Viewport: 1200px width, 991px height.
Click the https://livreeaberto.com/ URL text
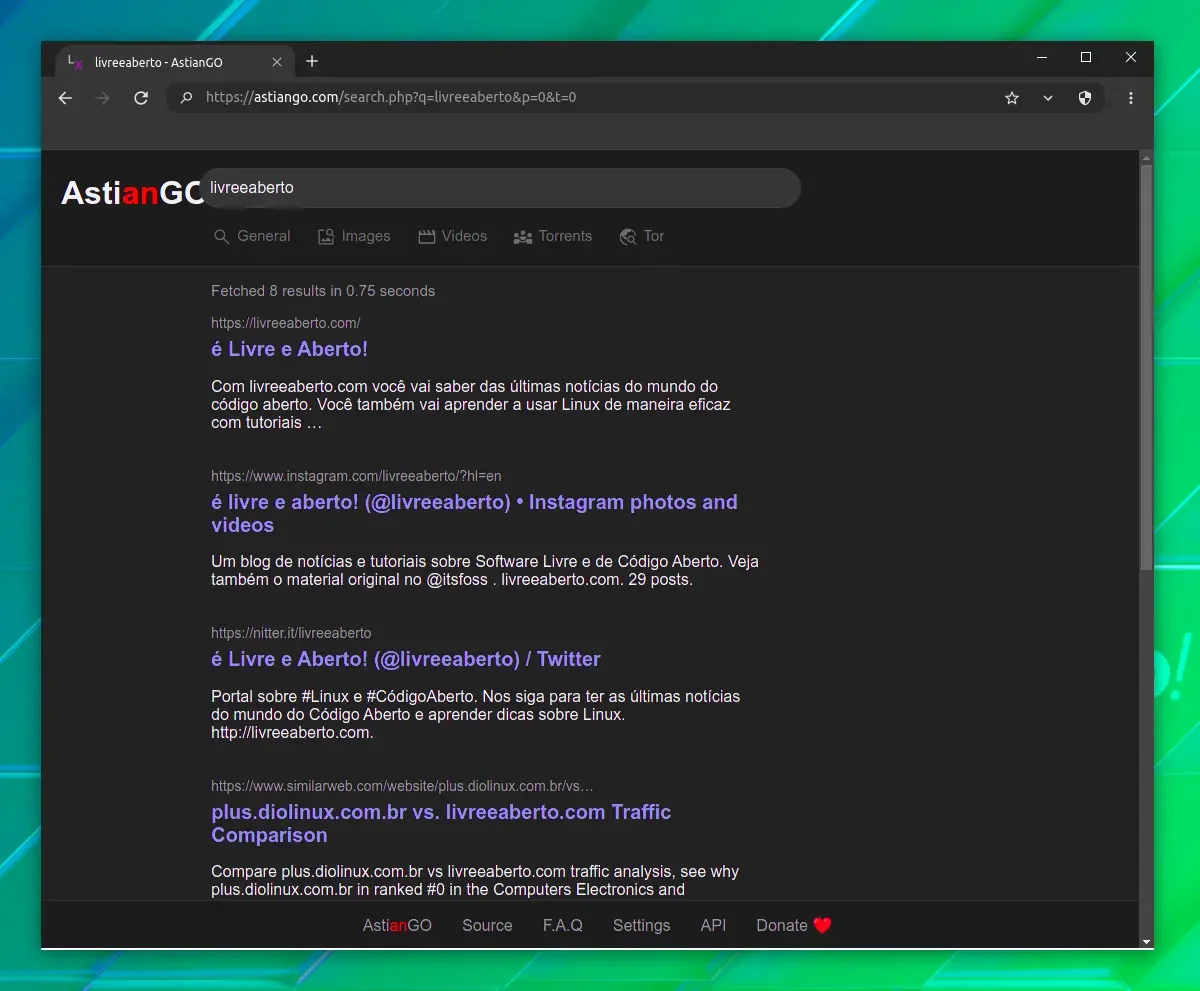click(x=286, y=323)
